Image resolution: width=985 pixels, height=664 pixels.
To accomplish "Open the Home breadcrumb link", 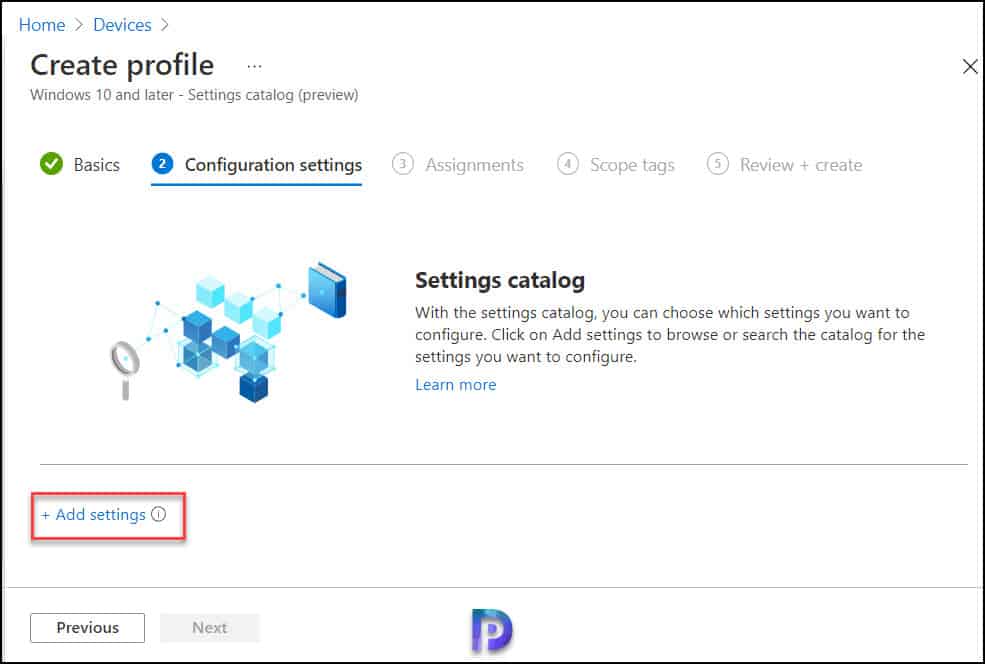I will click(x=41, y=24).
